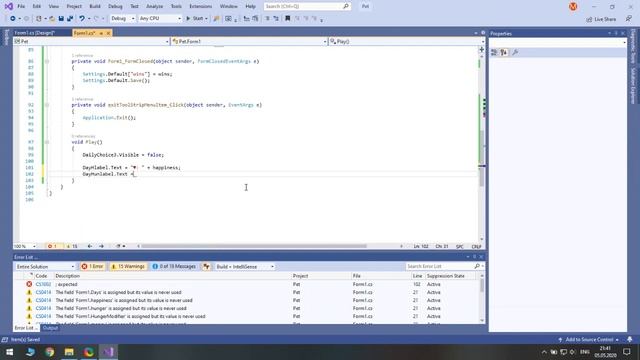Screen dimensions: 640x360
Task: Click the editor horizontal scrollbar
Action: point(253,246)
